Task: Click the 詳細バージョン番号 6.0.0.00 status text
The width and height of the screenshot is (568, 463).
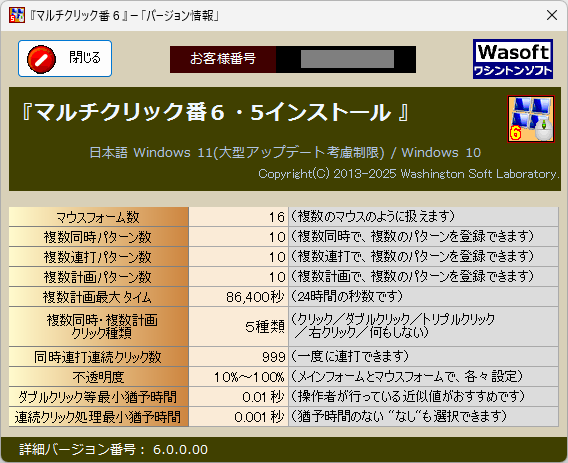Action: tap(113, 450)
